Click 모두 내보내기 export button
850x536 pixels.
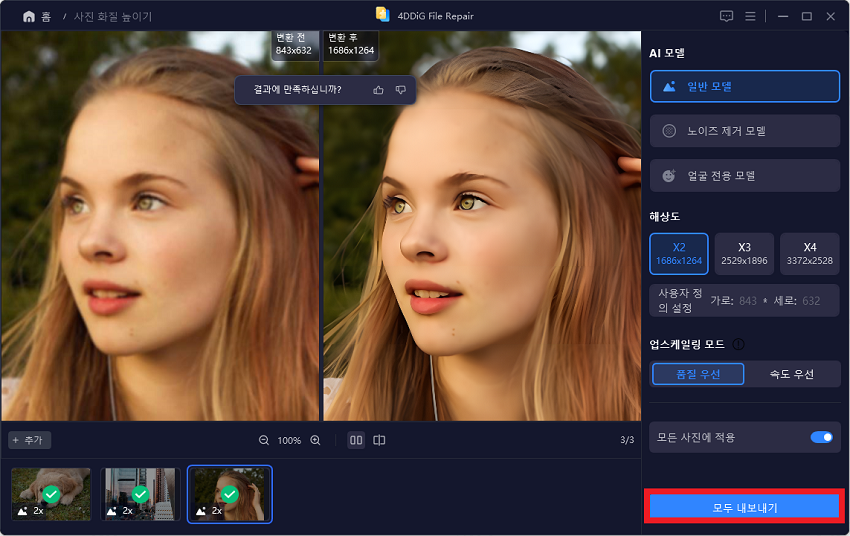pos(744,507)
